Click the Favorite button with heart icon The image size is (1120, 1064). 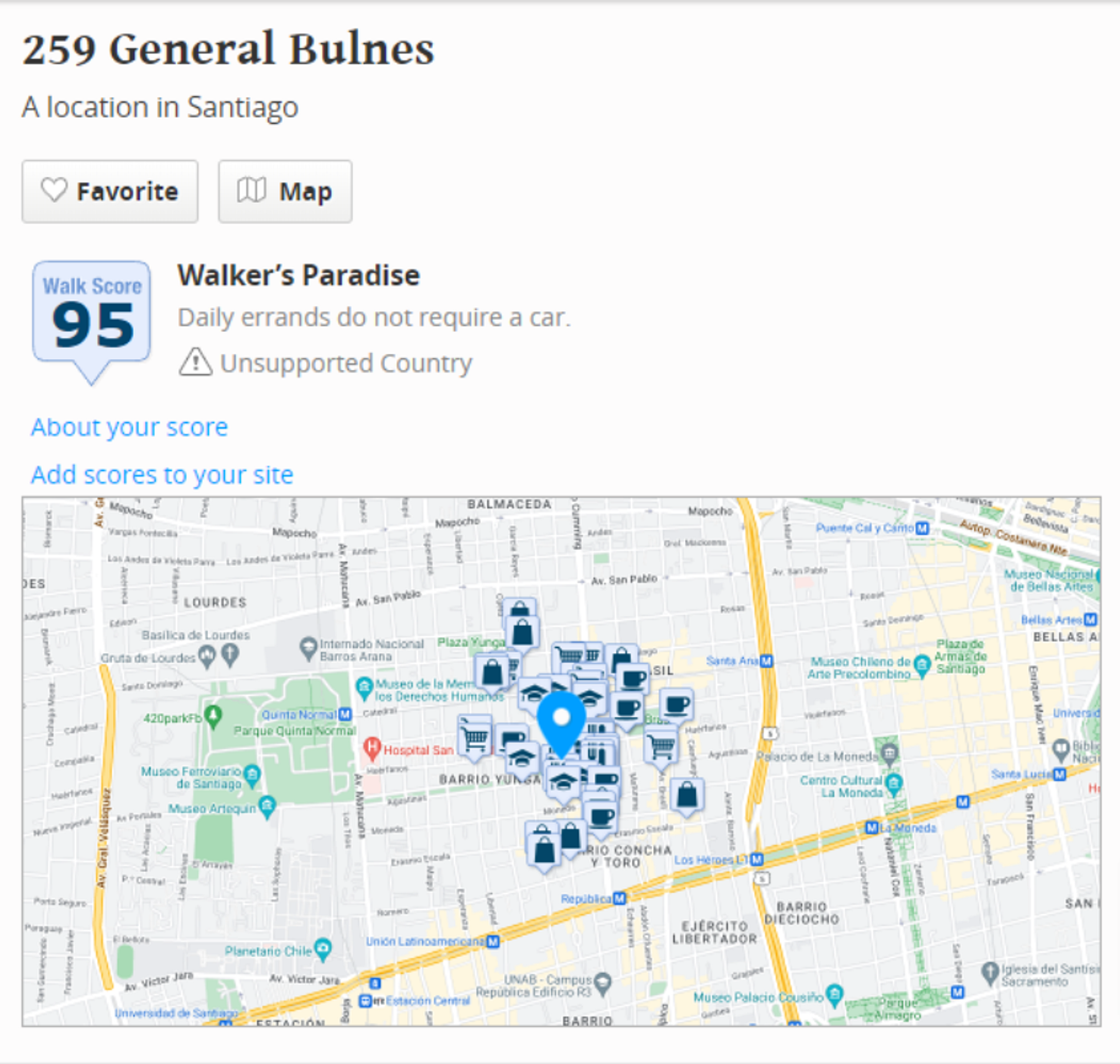pyautogui.click(x=110, y=192)
